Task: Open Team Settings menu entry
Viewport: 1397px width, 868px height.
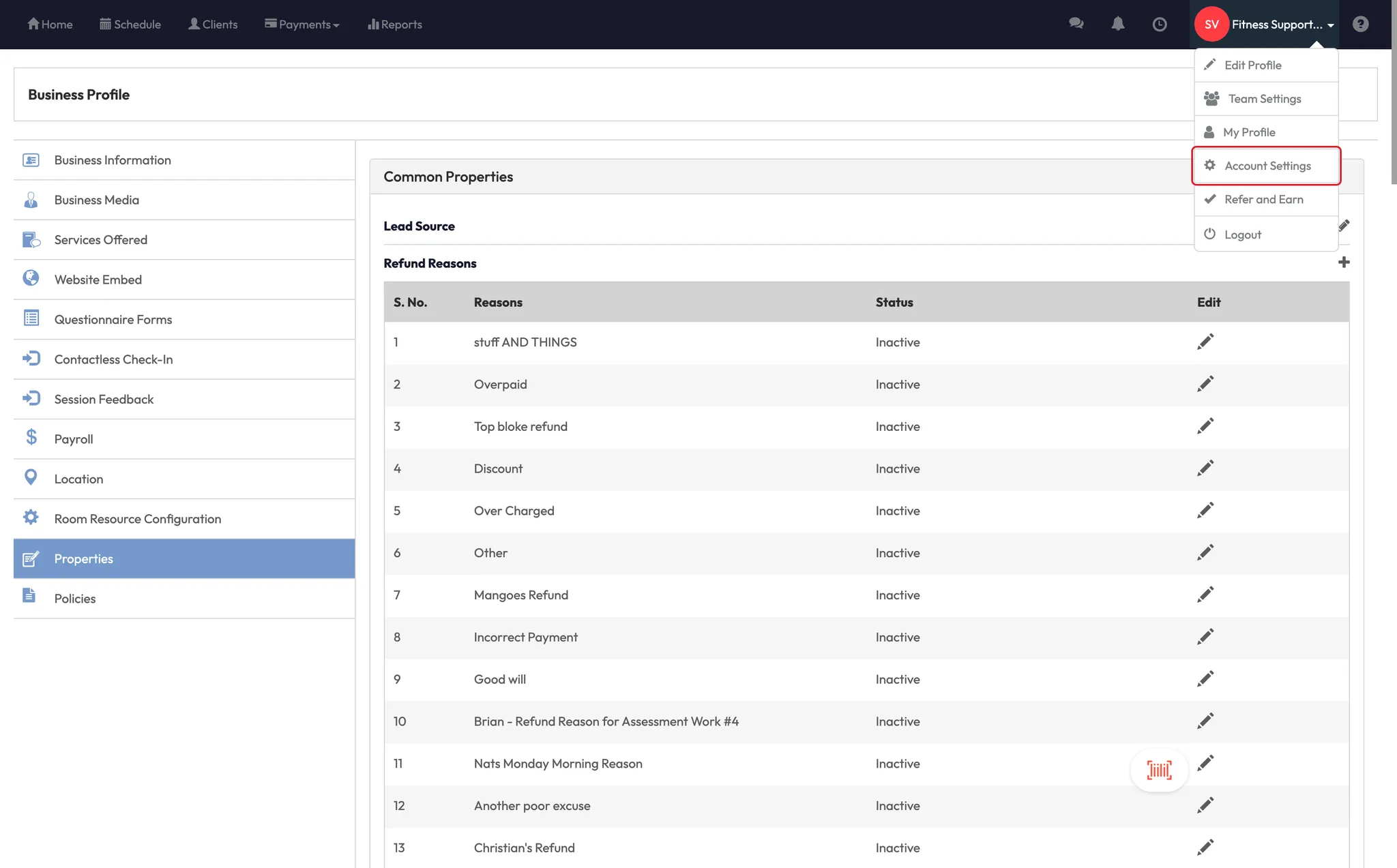Action: click(x=1264, y=99)
